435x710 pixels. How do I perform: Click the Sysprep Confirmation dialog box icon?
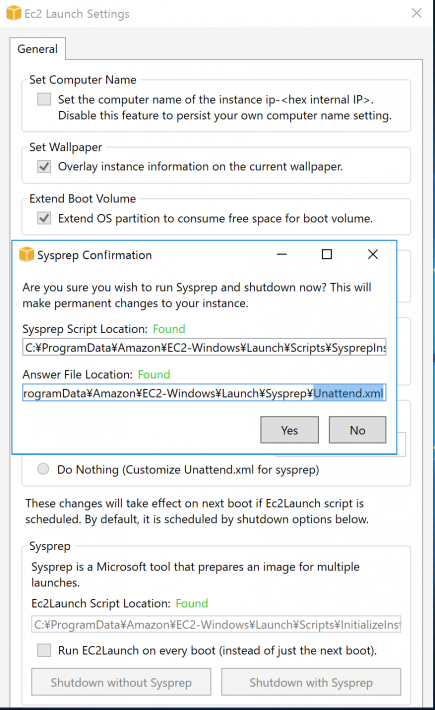pos(27,254)
